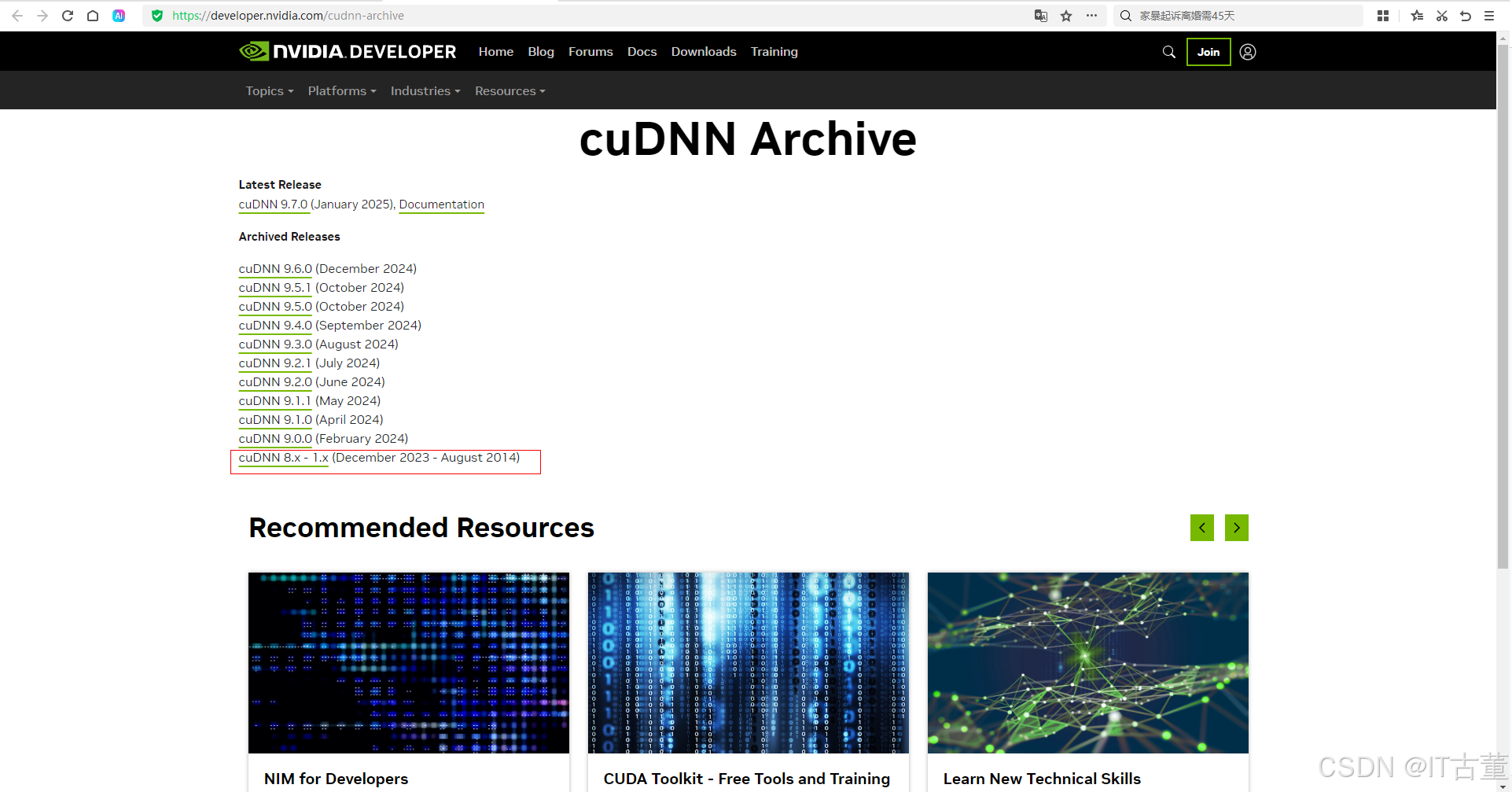This screenshot has height=792, width=1512.
Task: Click the NVIDIA Developer logo
Action: click(x=348, y=52)
